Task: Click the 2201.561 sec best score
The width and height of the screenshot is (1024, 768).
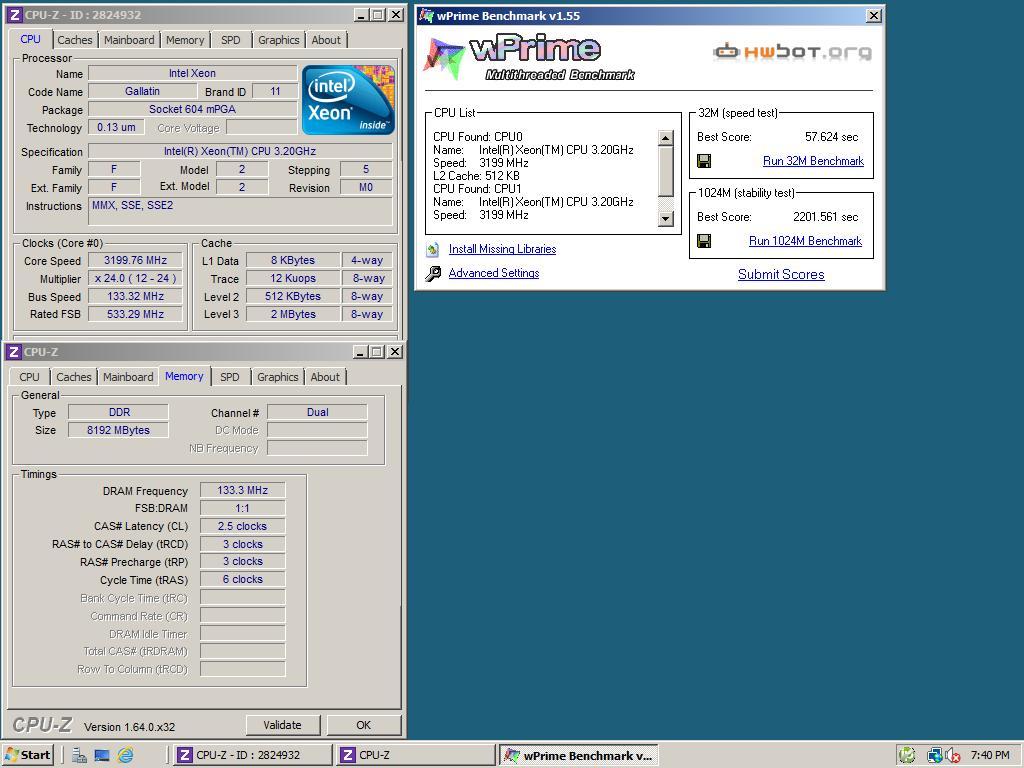Action: (825, 217)
